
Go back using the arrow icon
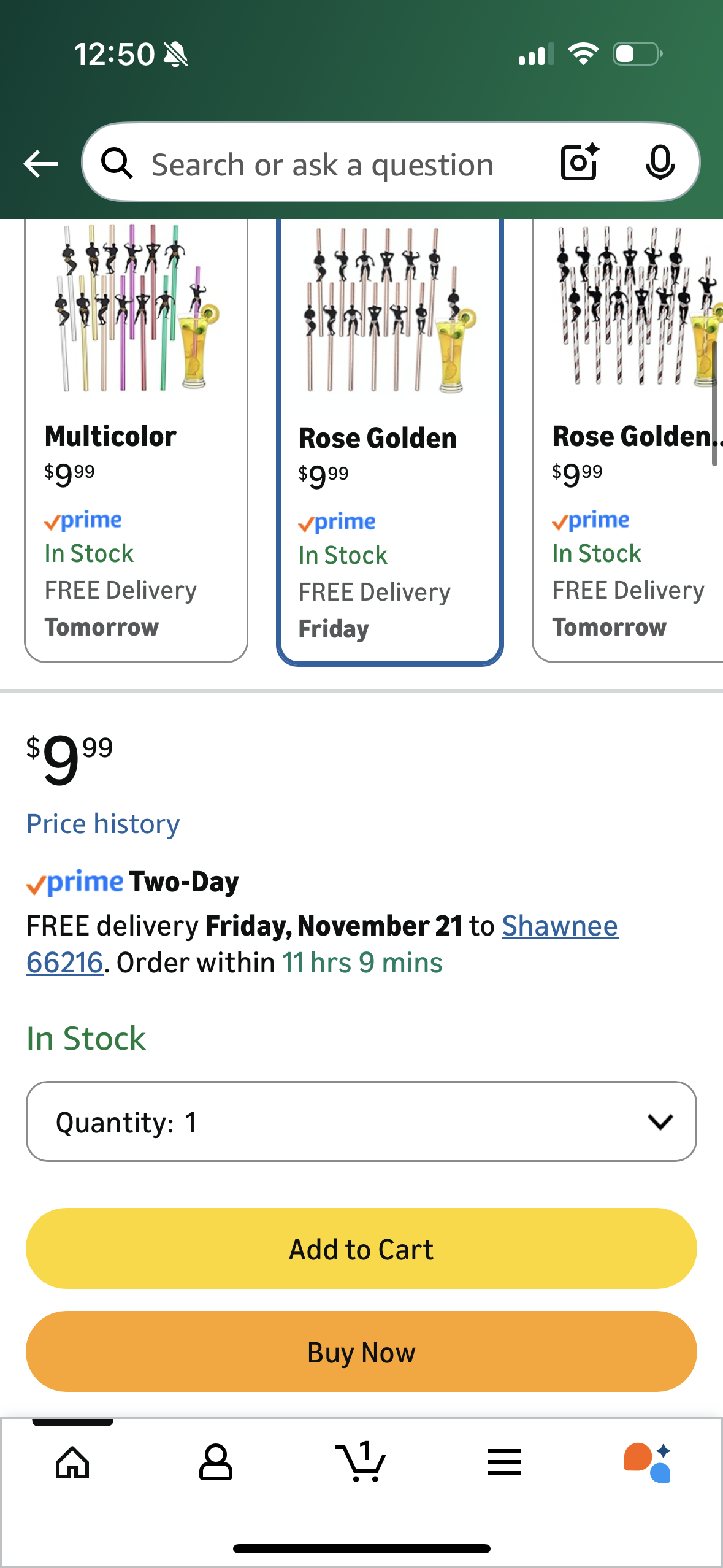pyautogui.click(x=40, y=163)
